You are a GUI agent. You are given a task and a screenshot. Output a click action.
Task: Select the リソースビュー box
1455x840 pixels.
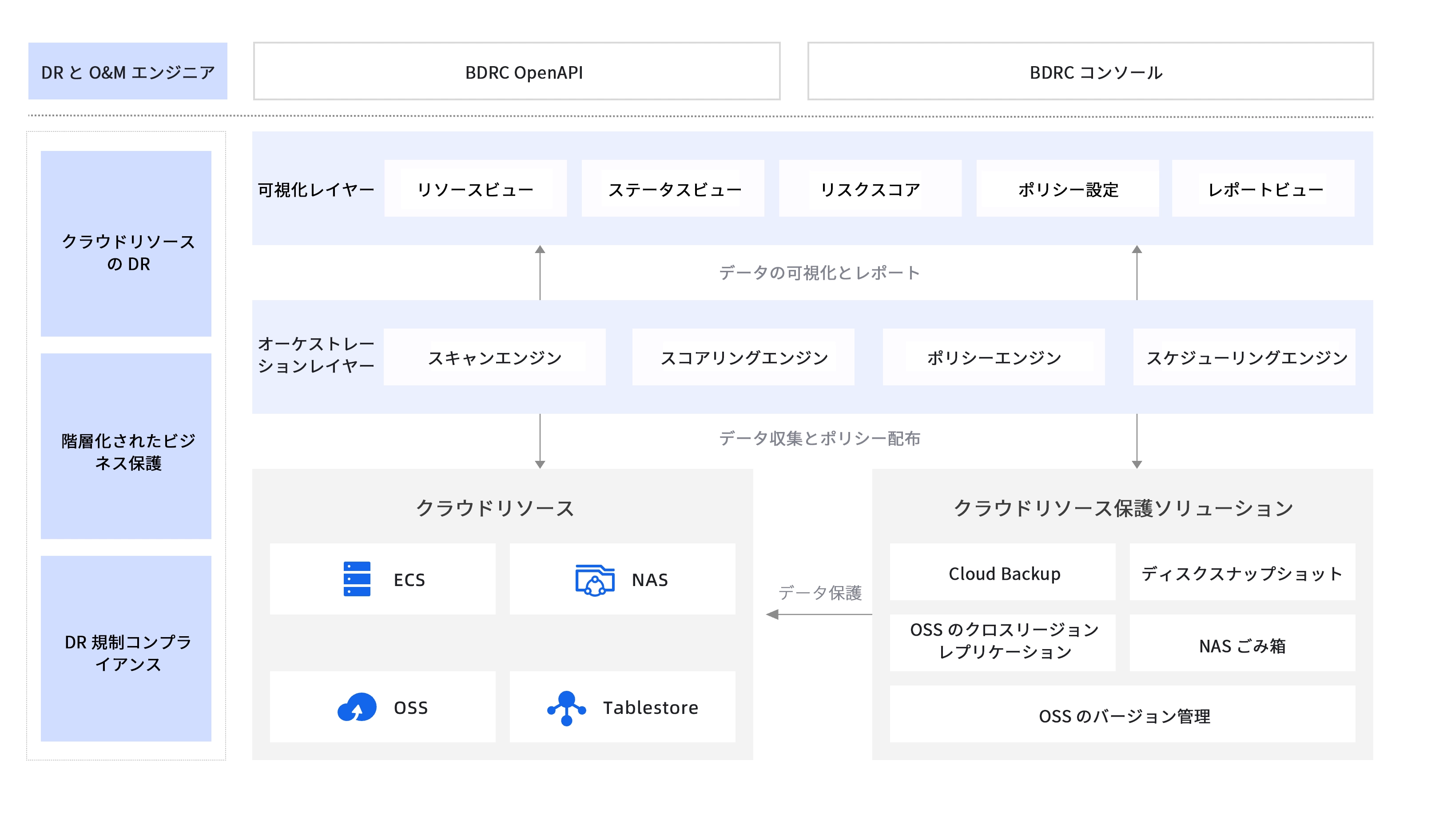[x=476, y=189]
